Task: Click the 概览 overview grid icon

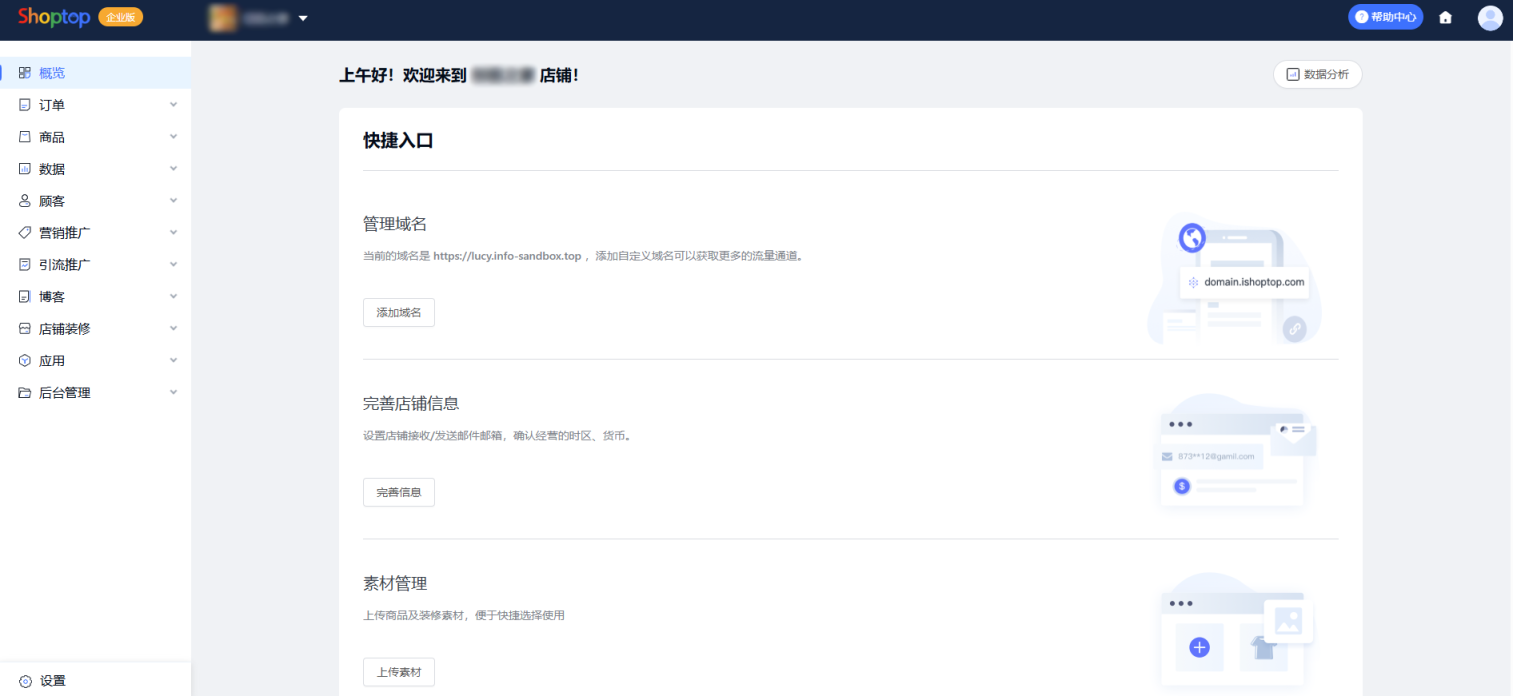Action: (25, 73)
